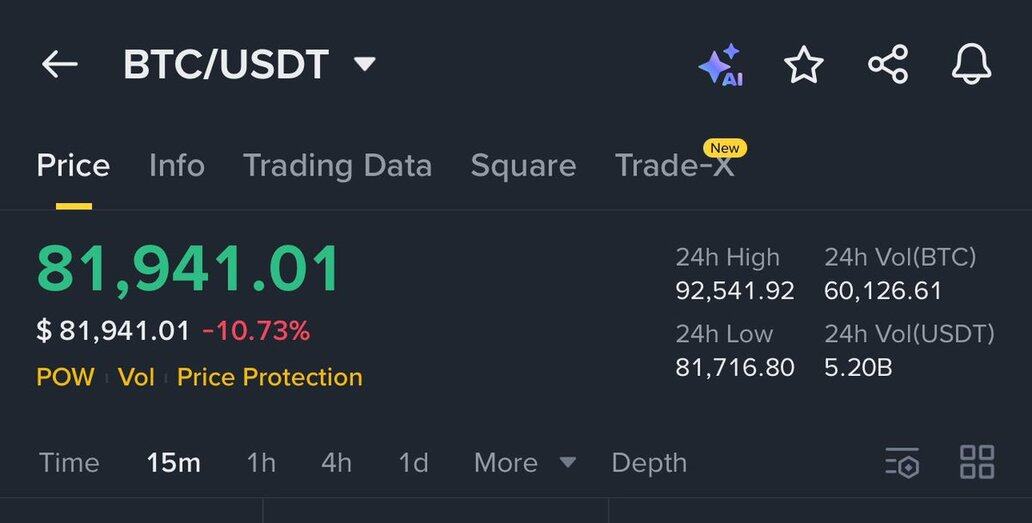Tap the share icon
This screenshot has height=523, width=1032.
point(888,65)
